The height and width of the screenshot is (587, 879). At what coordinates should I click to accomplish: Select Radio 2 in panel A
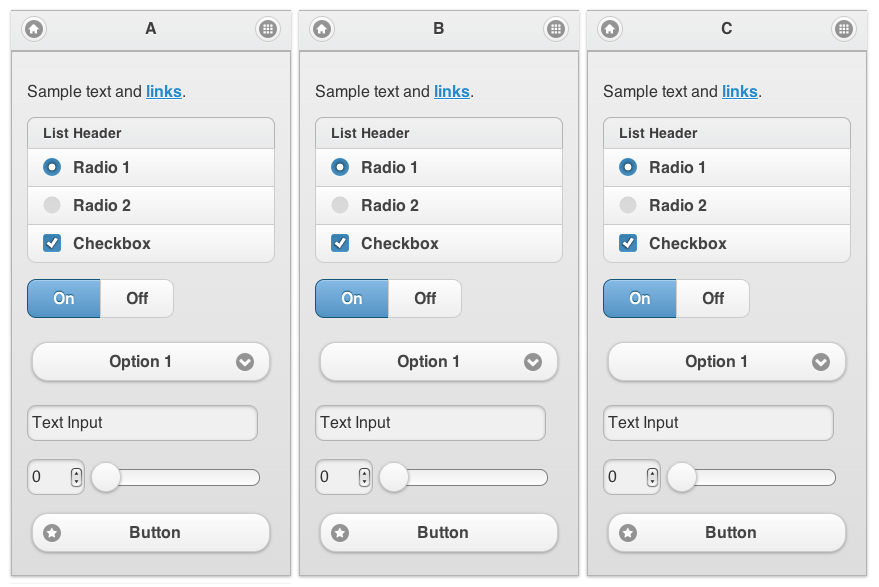(x=151, y=206)
